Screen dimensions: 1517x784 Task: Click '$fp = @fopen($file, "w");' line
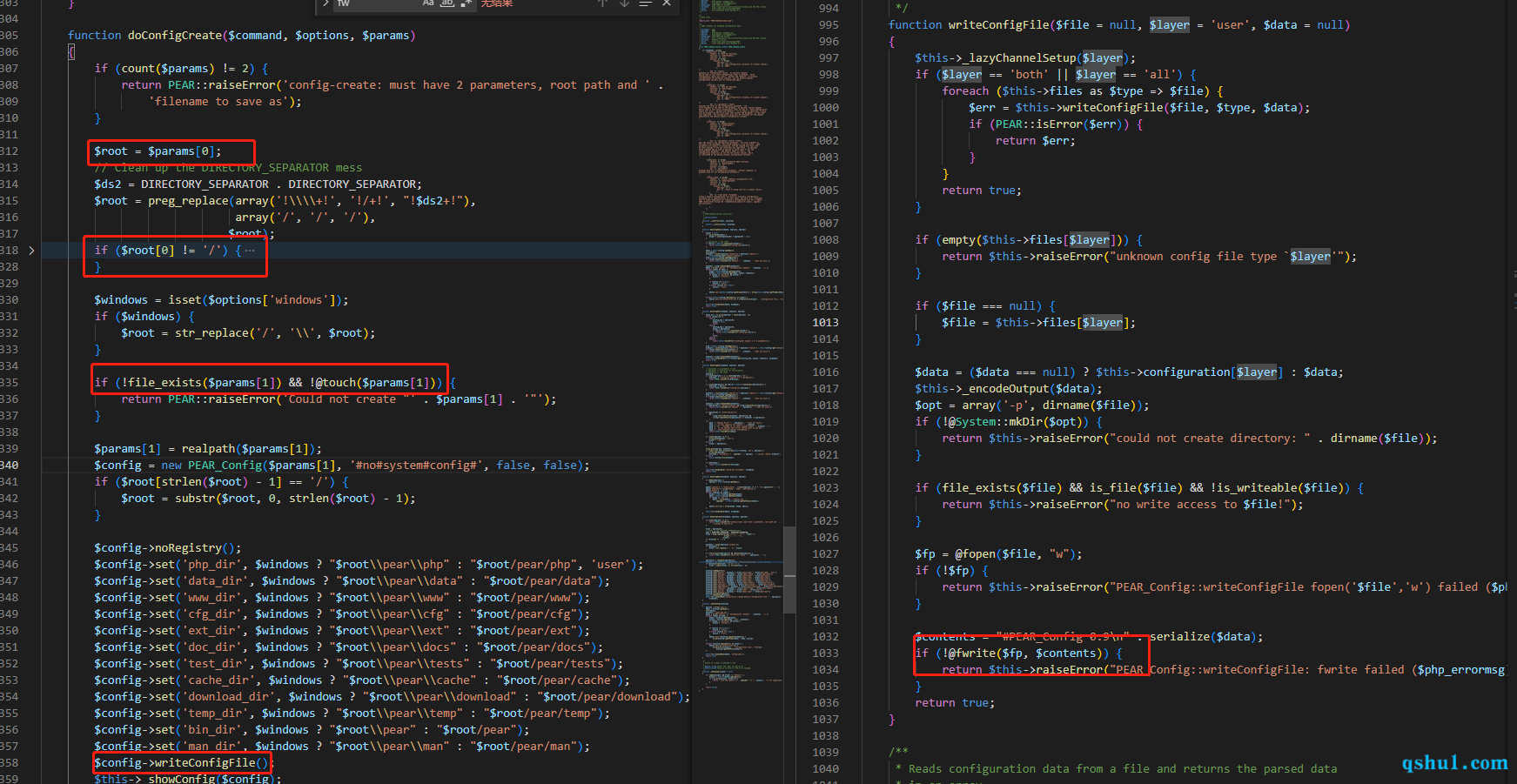(x=998, y=554)
